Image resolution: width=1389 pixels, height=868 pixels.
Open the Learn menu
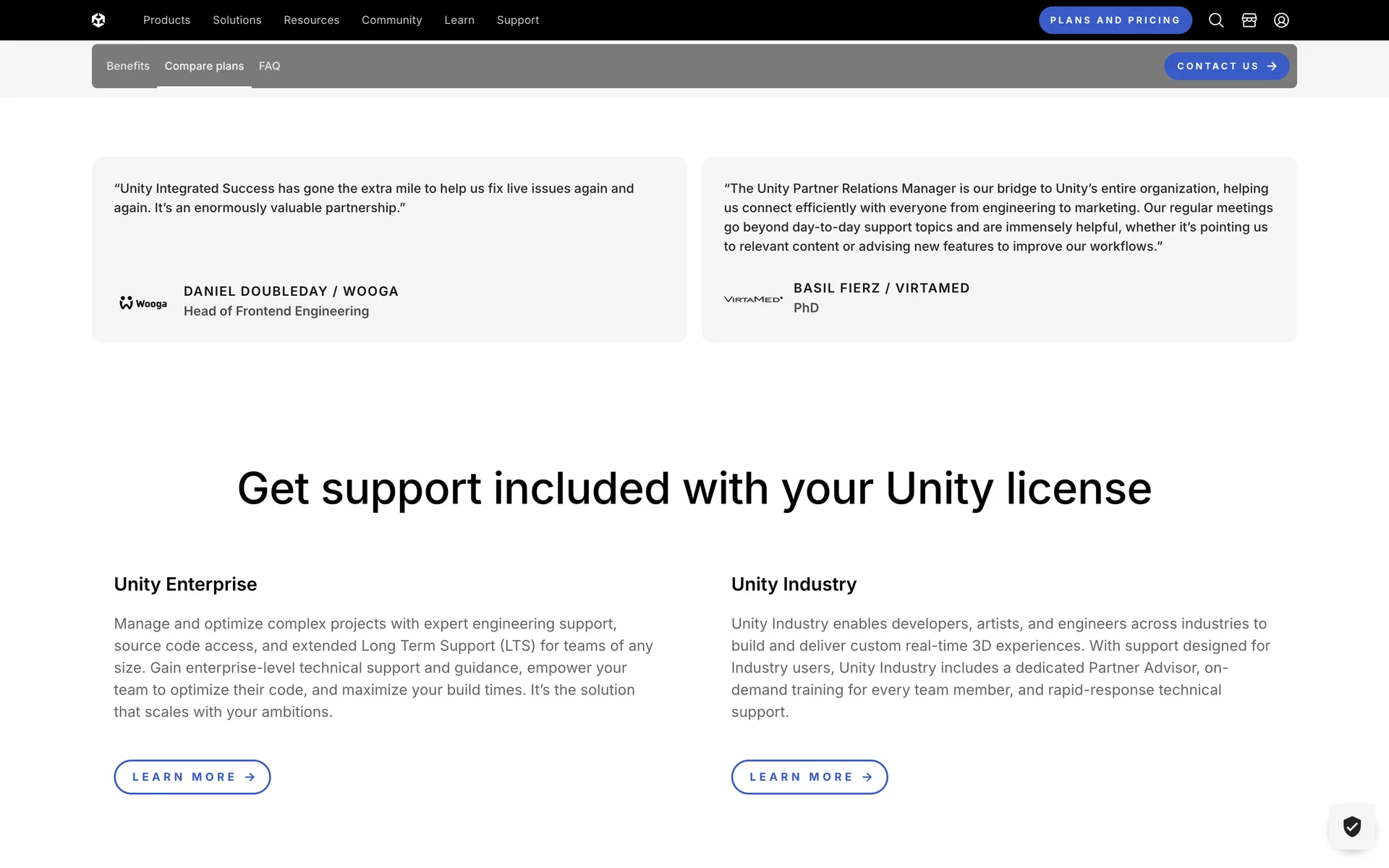(459, 20)
